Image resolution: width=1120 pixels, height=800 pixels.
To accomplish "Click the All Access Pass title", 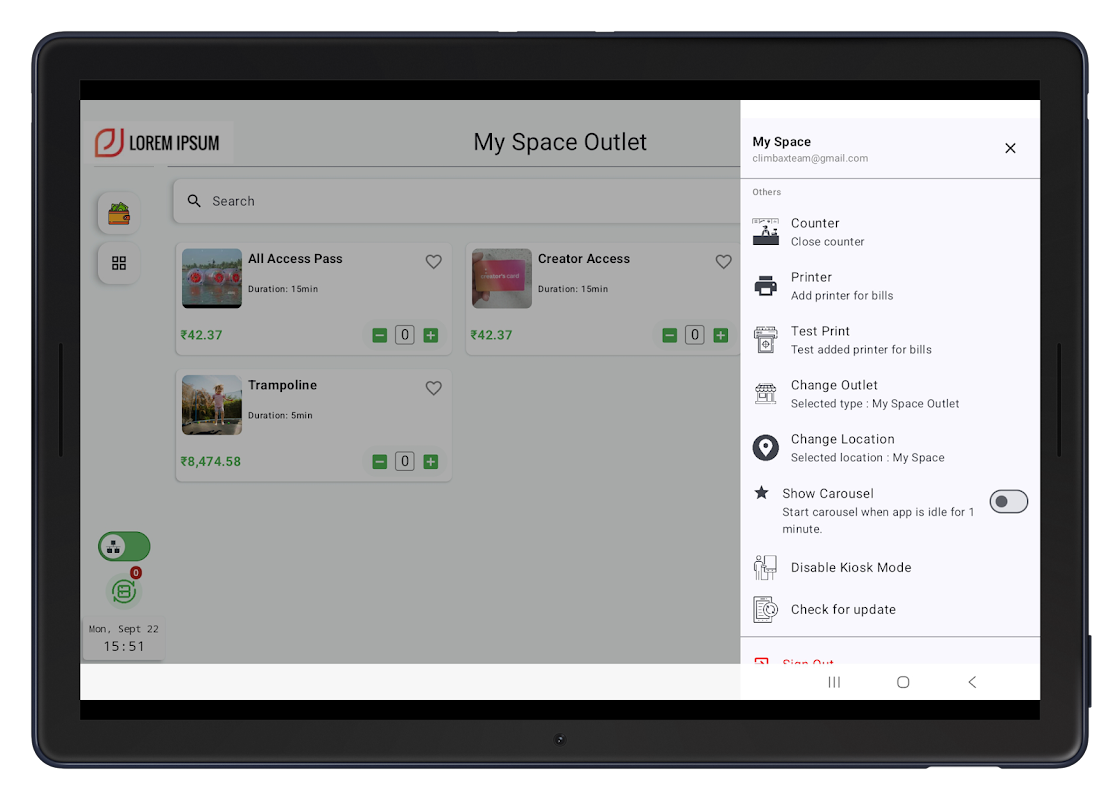I will point(295,259).
